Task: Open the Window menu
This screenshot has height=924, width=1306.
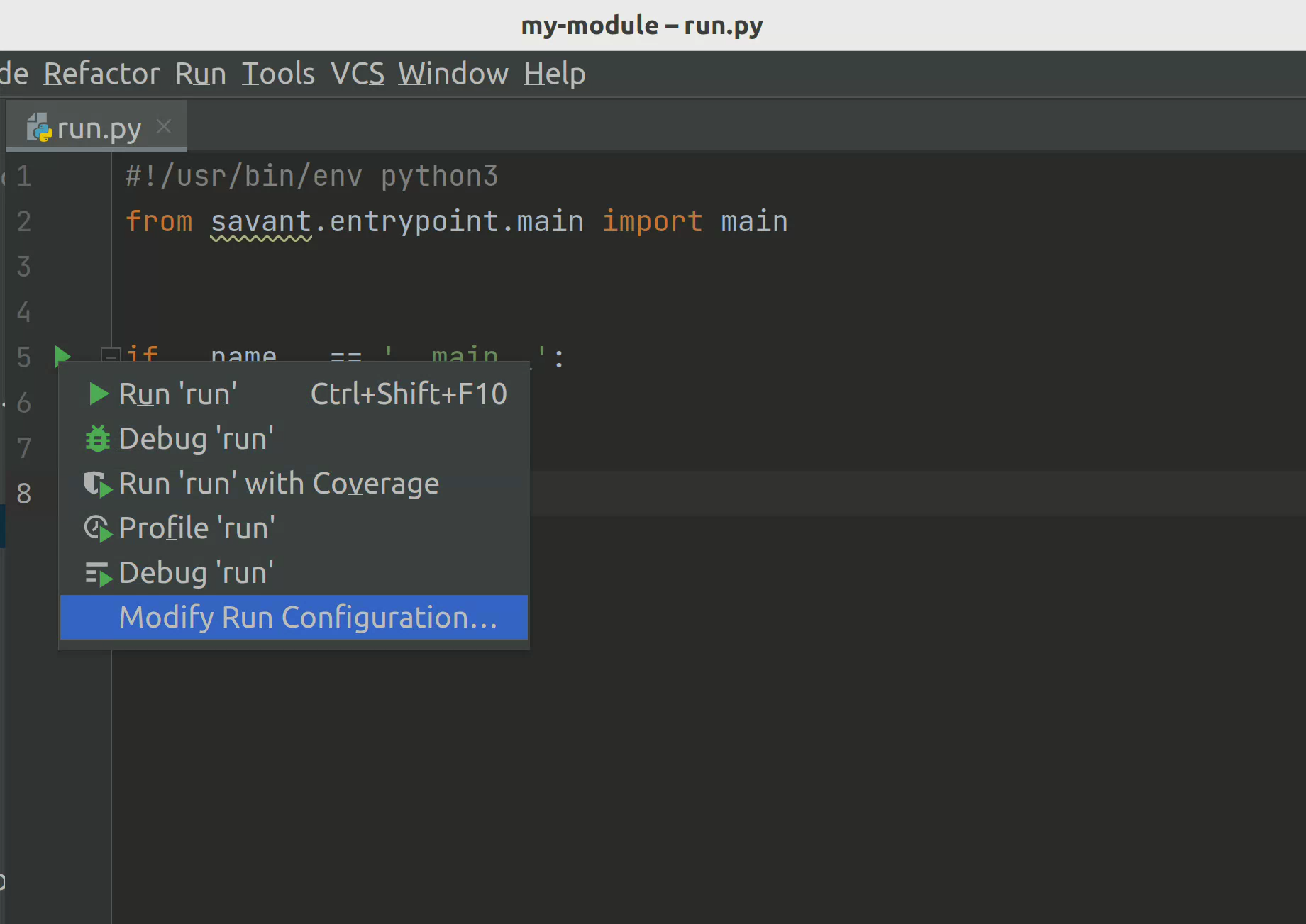Action: (x=453, y=74)
